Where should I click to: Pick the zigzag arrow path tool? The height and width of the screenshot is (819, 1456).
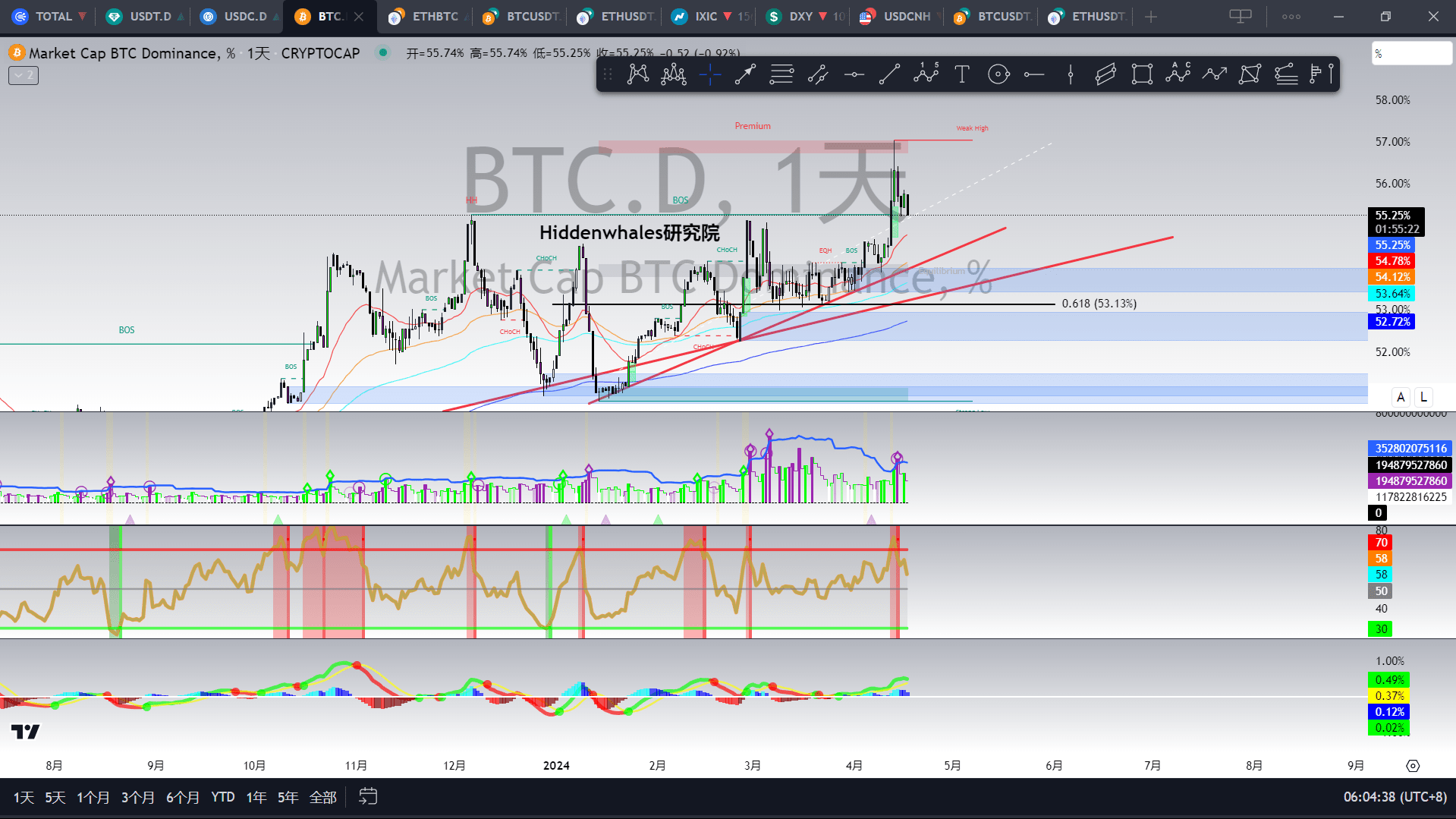click(1215, 74)
